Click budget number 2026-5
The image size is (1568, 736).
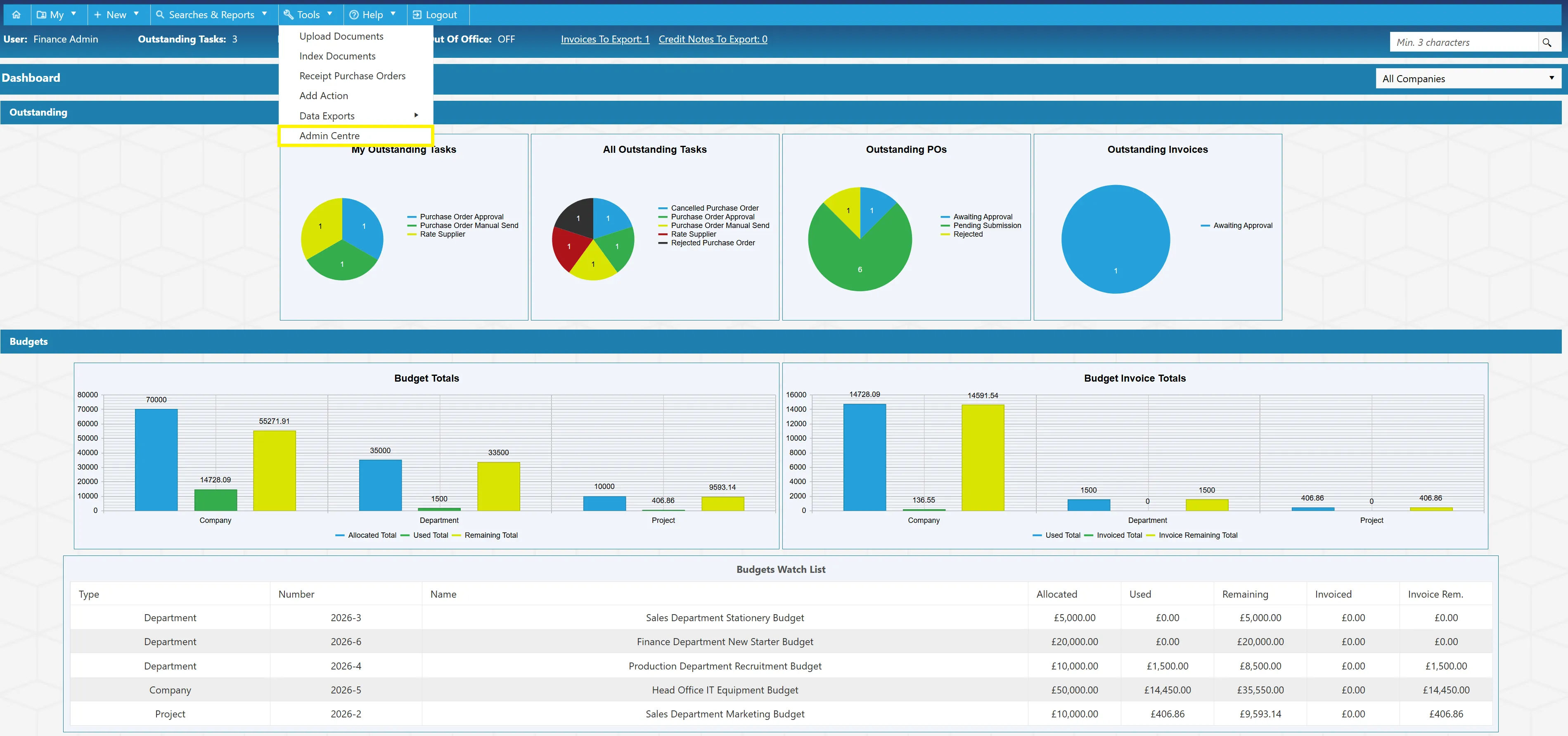[x=346, y=690]
